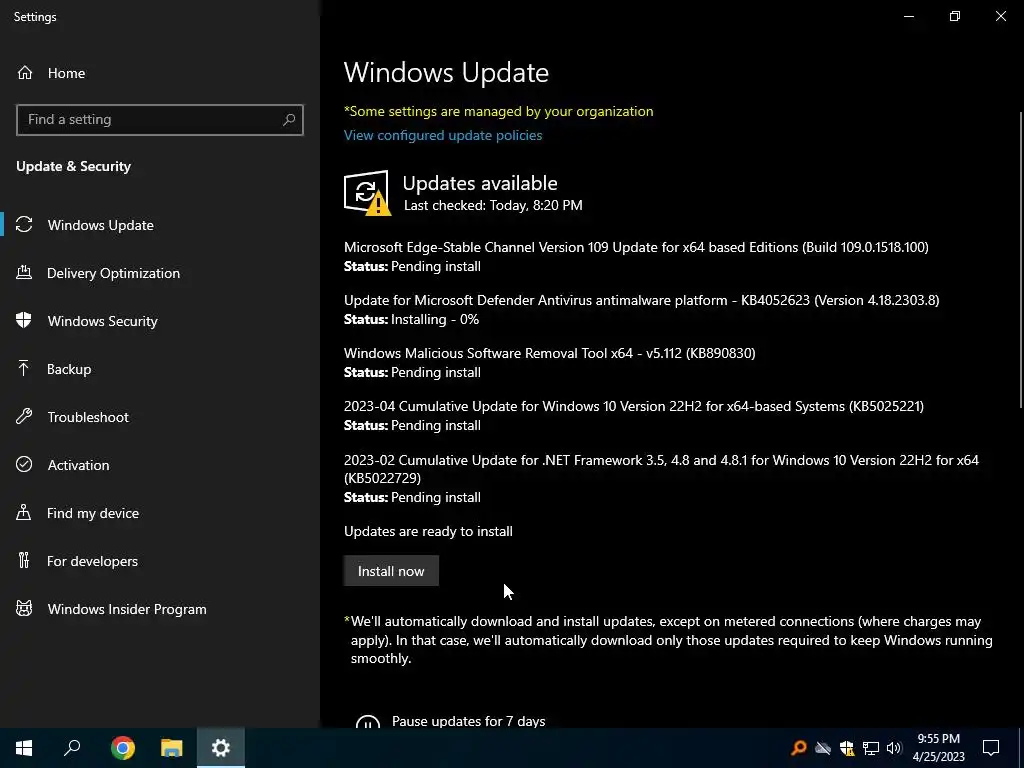Image resolution: width=1024 pixels, height=768 pixels.
Task: Open the notification action center
Action: [991, 748]
